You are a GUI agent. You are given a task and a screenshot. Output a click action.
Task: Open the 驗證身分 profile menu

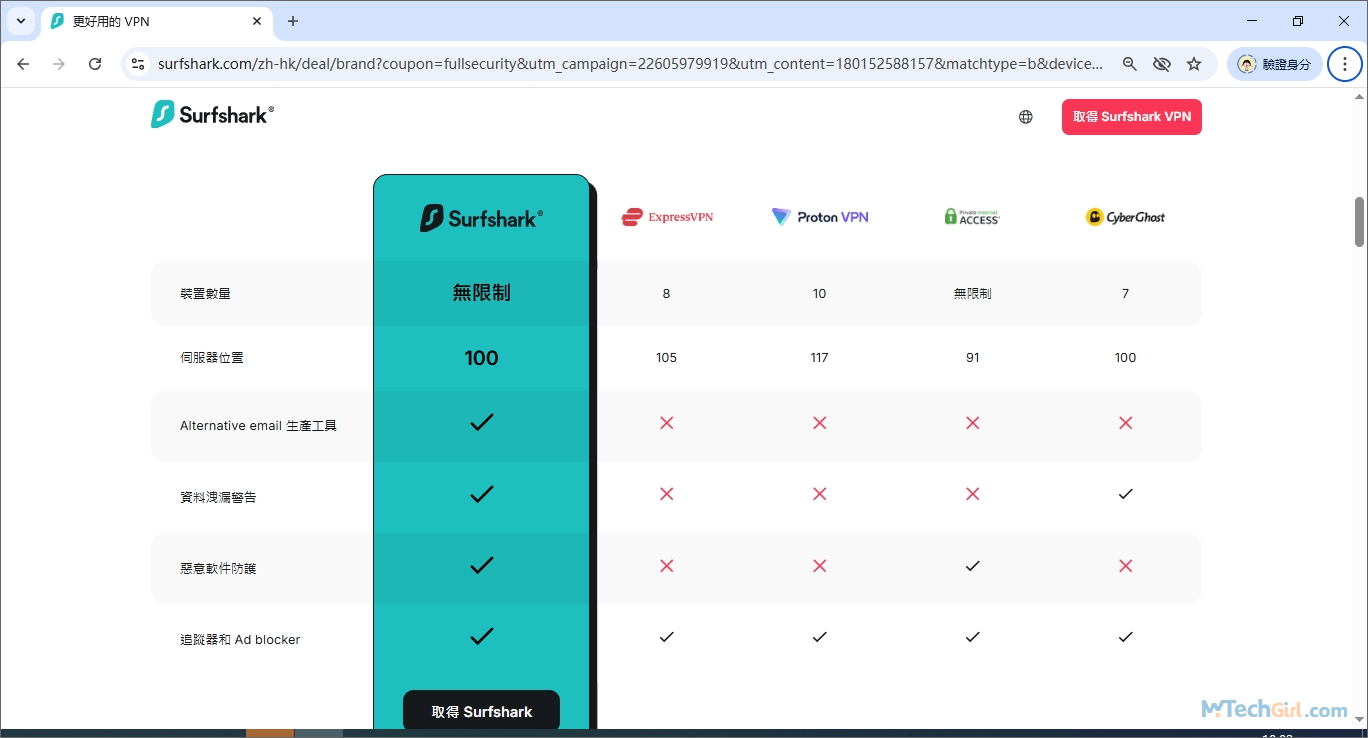[x=1274, y=63]
